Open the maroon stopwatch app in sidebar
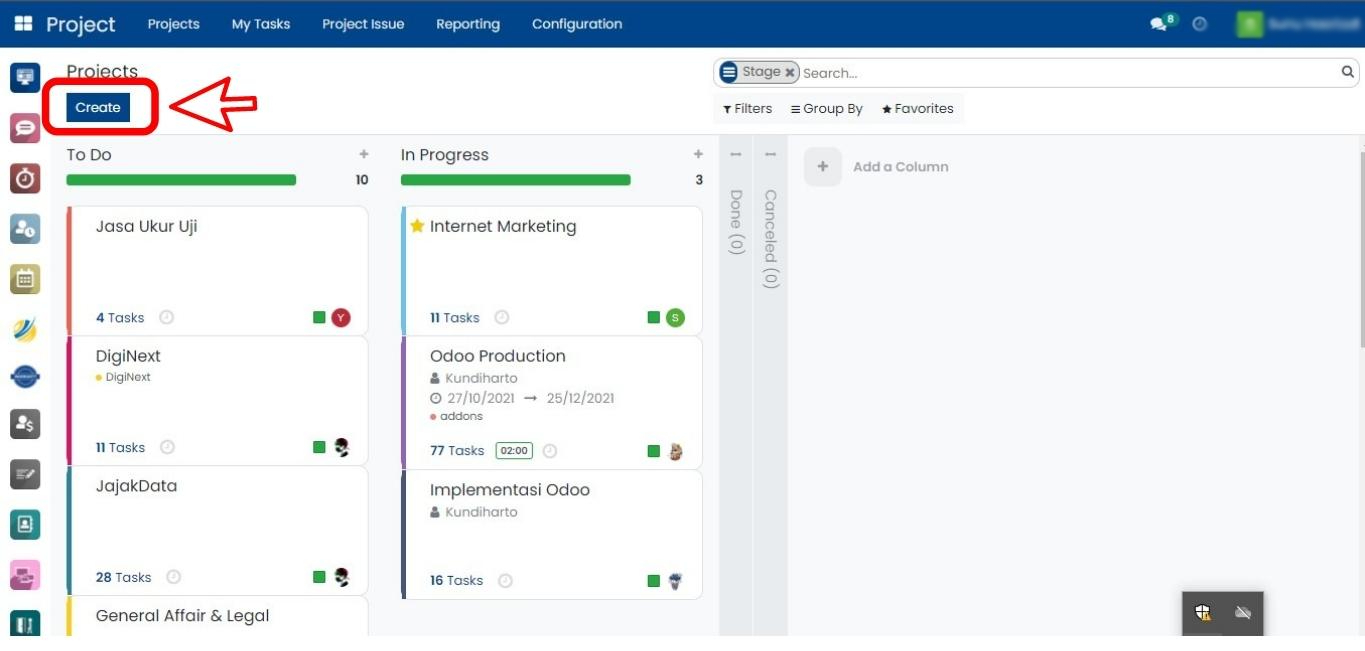This screenshot has height=651, width=1365. pyautogui.click(x=25, y=178)
